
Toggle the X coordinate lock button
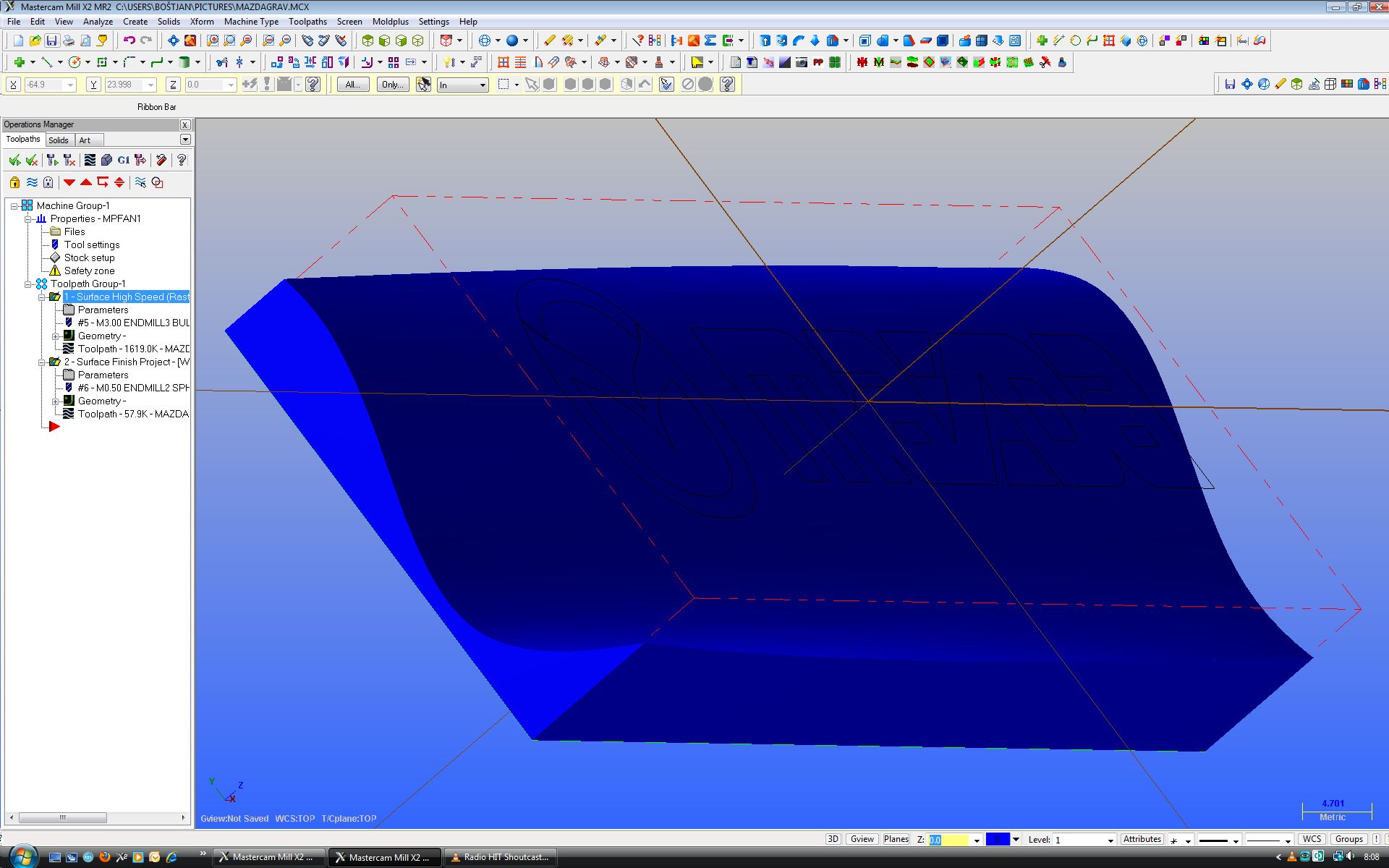click(13, 85)
